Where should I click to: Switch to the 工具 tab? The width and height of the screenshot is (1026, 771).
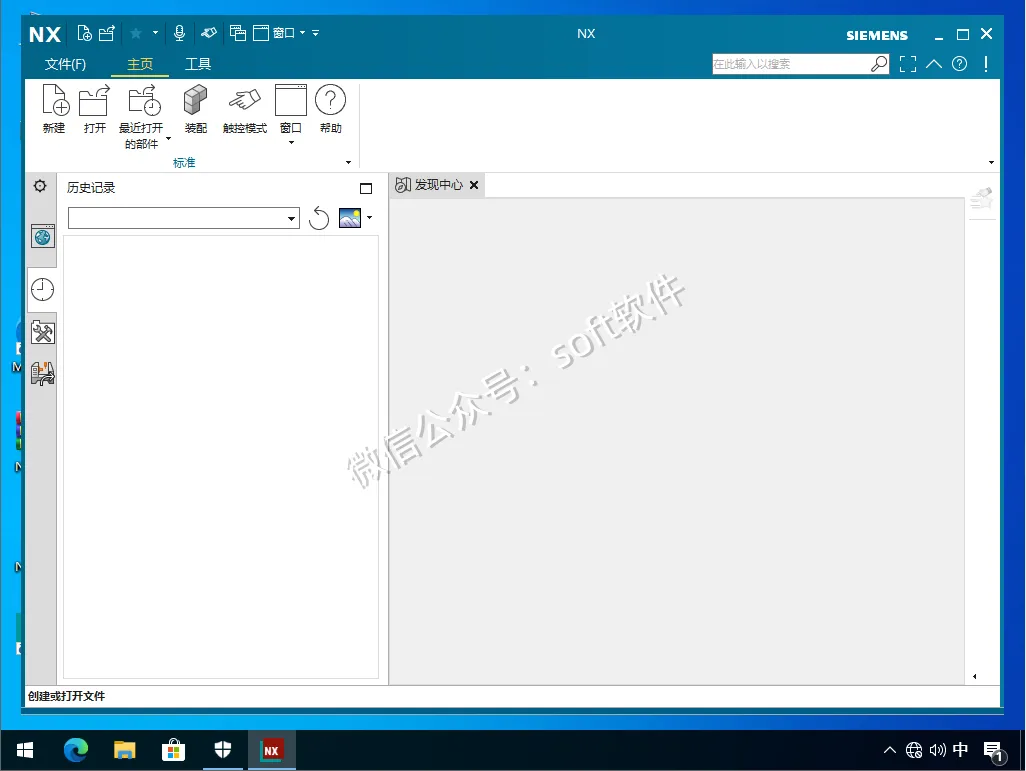(198, 64)
